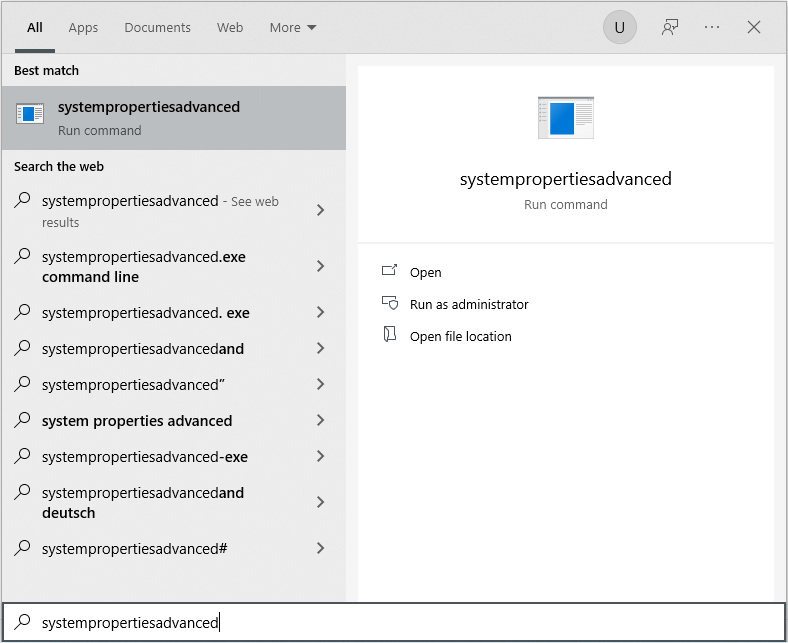Expand arrow for systempropertiesadvancedand deutsch suggestion
Screen dimensions: 788x643
click(x=320, y=502)
